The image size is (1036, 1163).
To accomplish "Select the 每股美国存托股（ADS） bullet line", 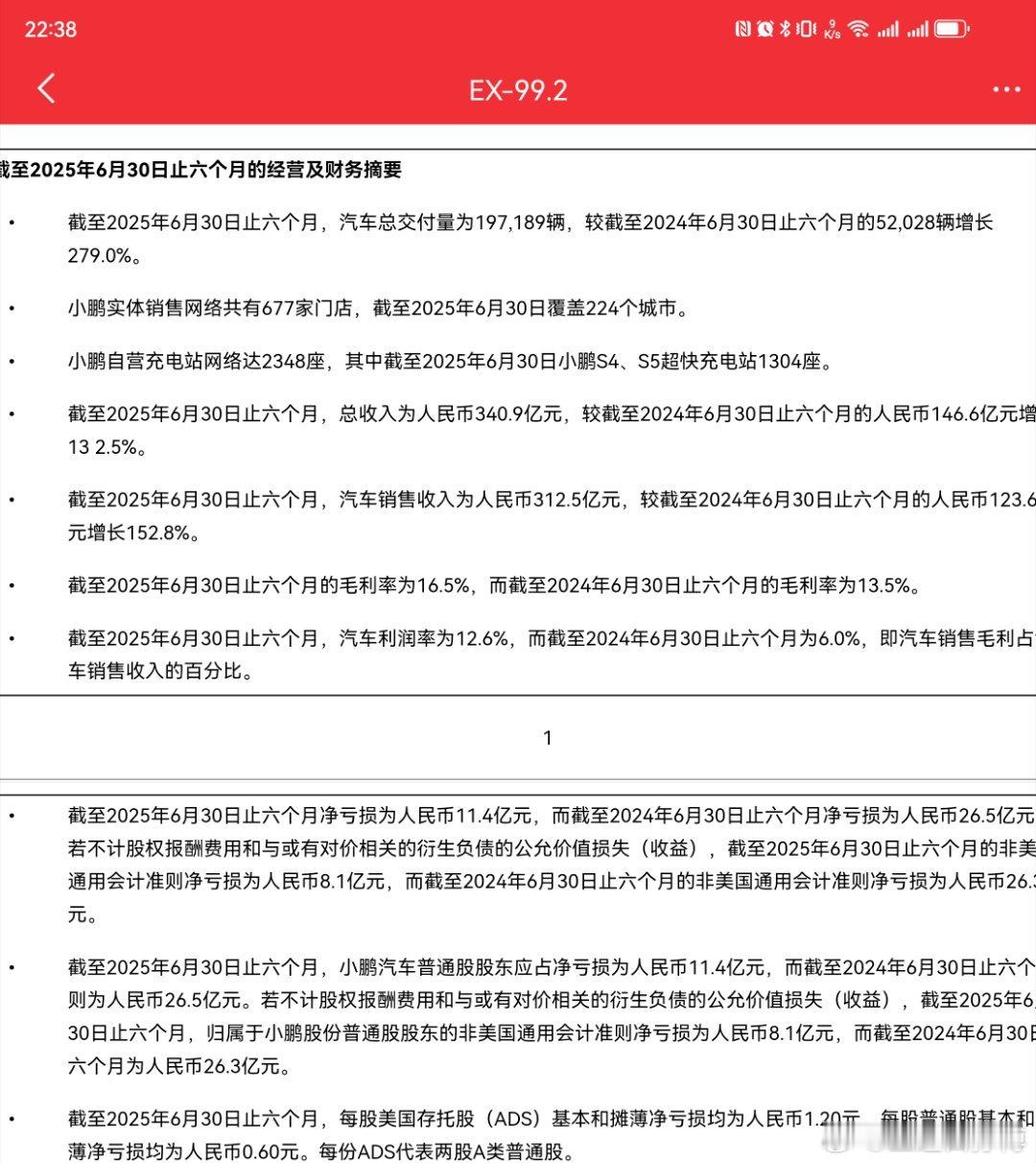I will click(x=552, y=1118).
